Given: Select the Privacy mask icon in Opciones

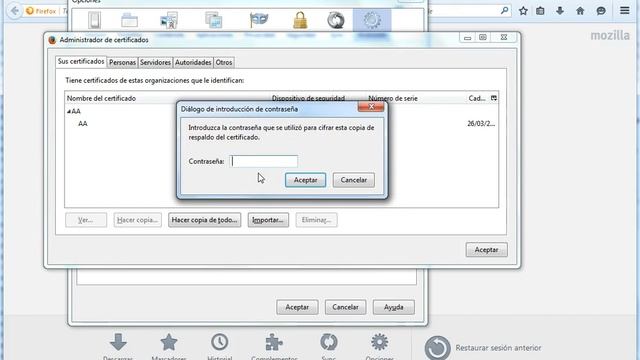Looking at the screenshot, I should click(259, 21).
